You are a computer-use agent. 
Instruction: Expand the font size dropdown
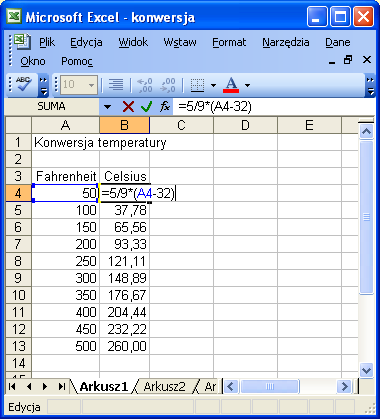[91, 85]
